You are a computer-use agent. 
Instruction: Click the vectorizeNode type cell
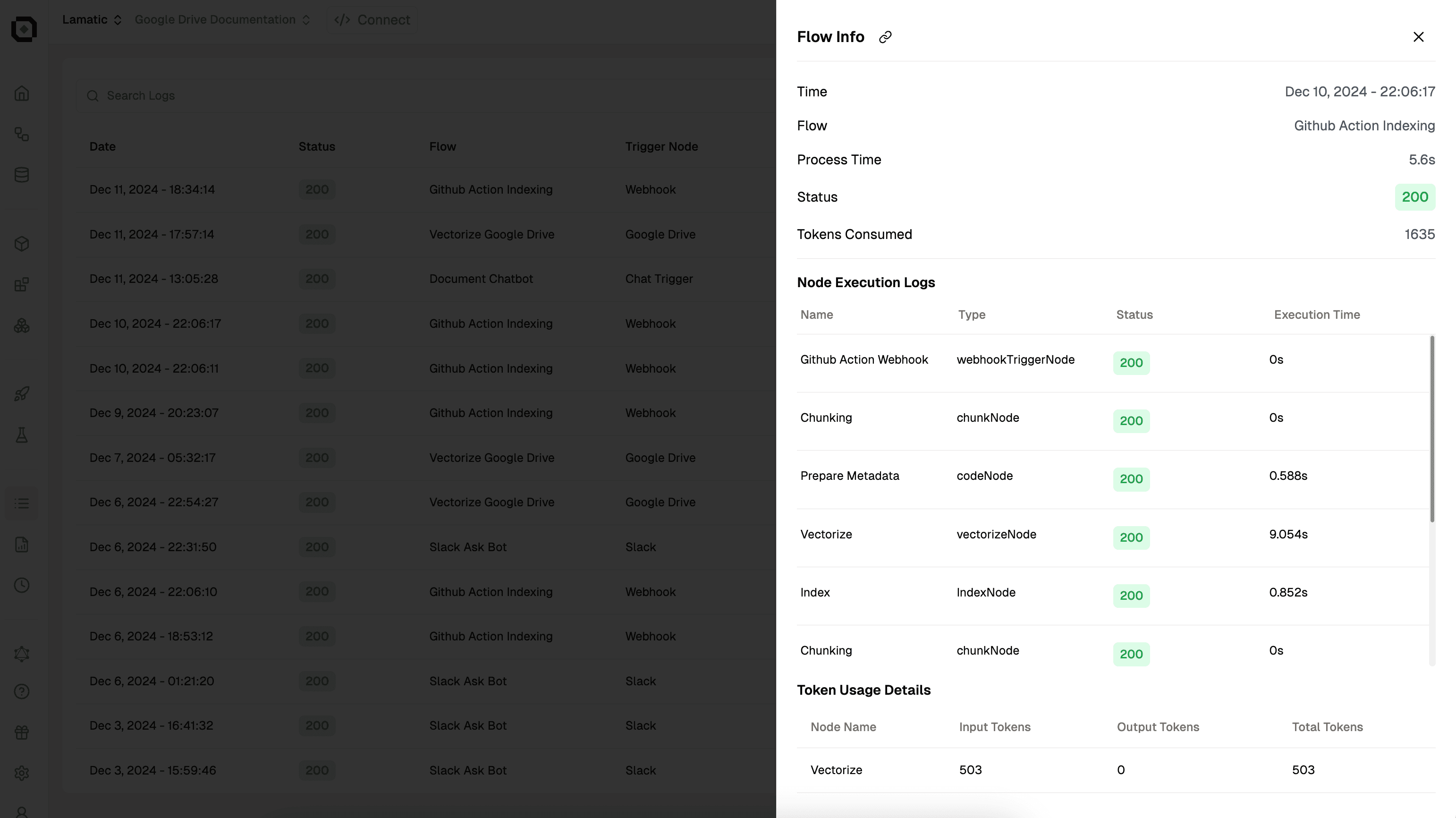(996, 534)
